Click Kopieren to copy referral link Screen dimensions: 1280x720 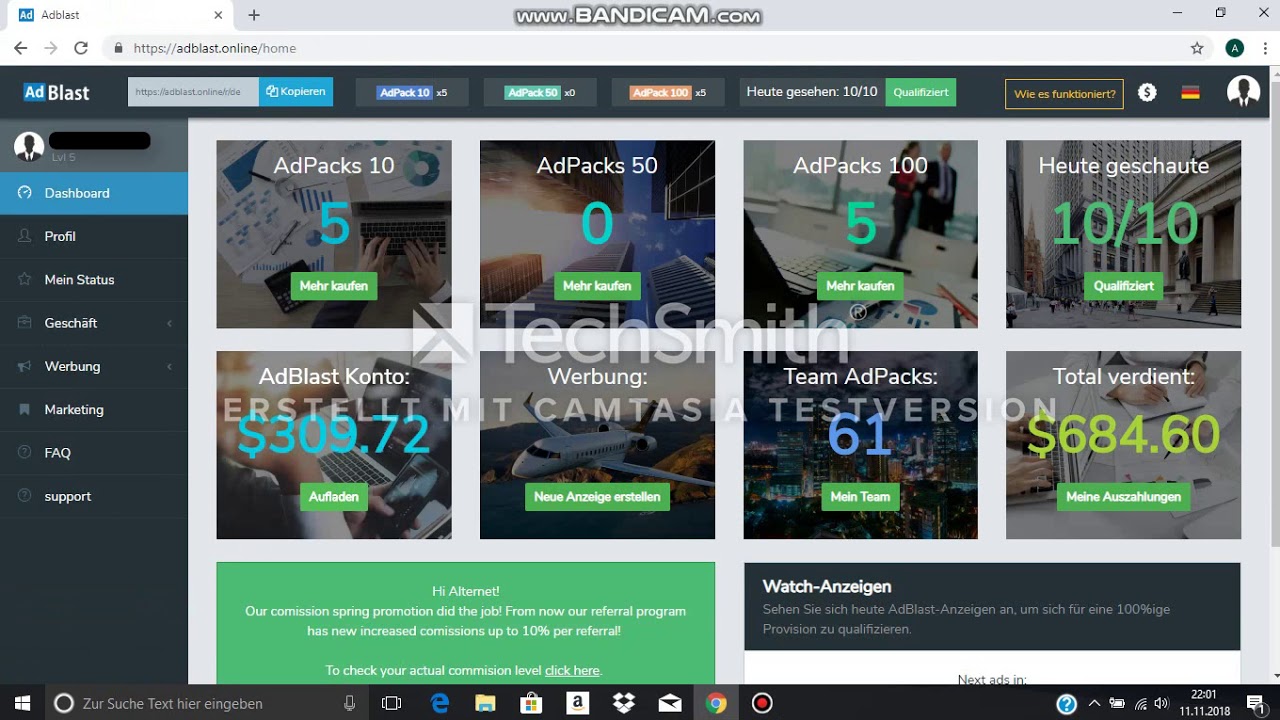296,92
